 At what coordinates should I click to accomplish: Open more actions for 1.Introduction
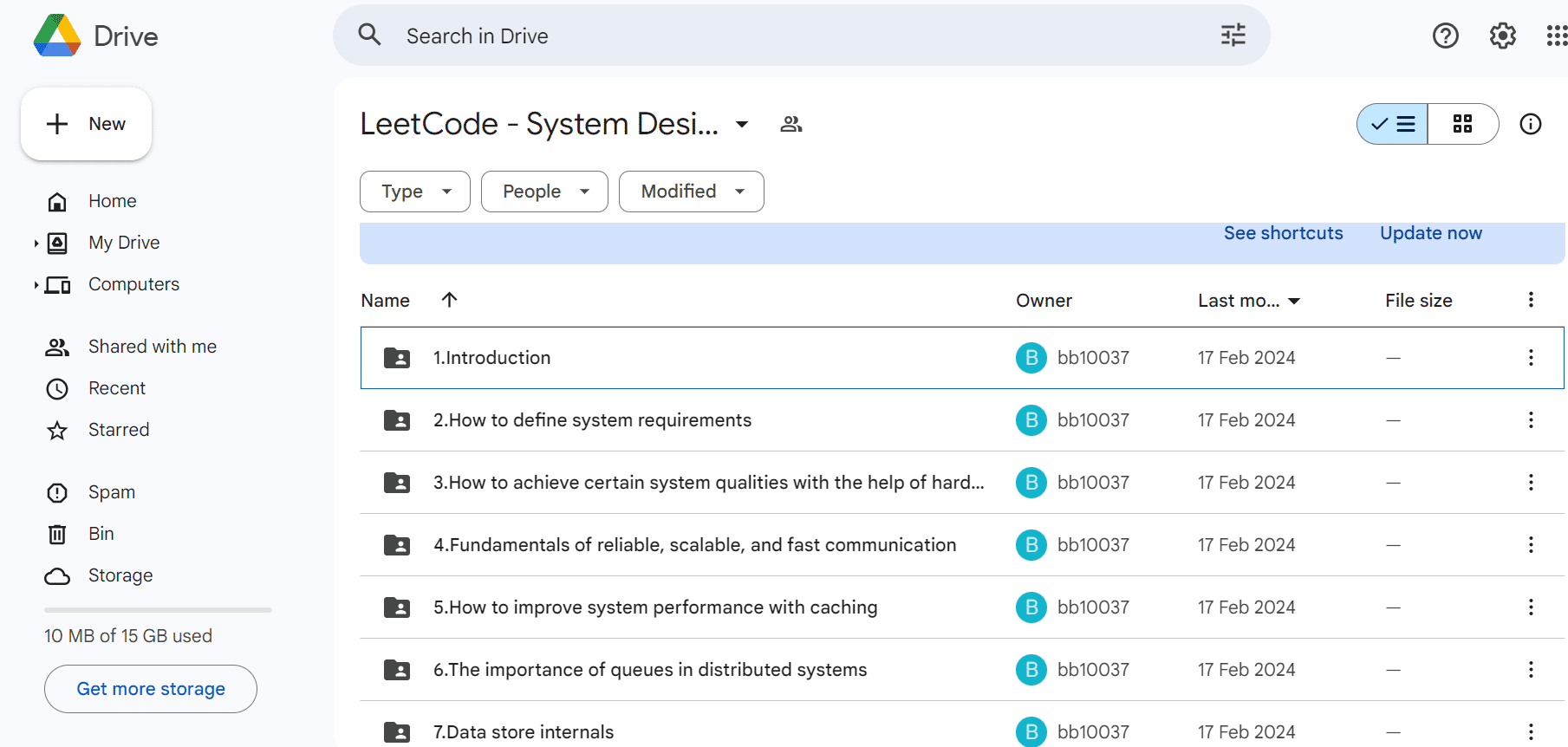pos(1531,358)
